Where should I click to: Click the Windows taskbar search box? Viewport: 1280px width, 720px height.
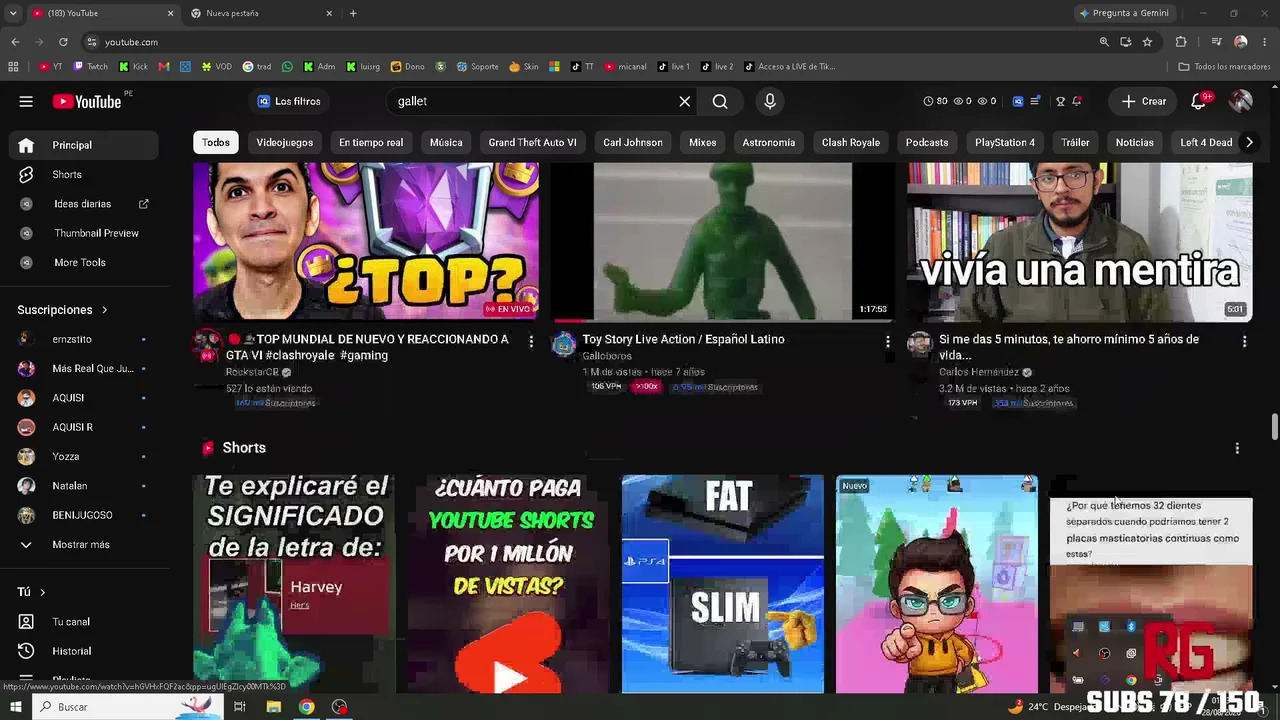click(x=127, y=707)
